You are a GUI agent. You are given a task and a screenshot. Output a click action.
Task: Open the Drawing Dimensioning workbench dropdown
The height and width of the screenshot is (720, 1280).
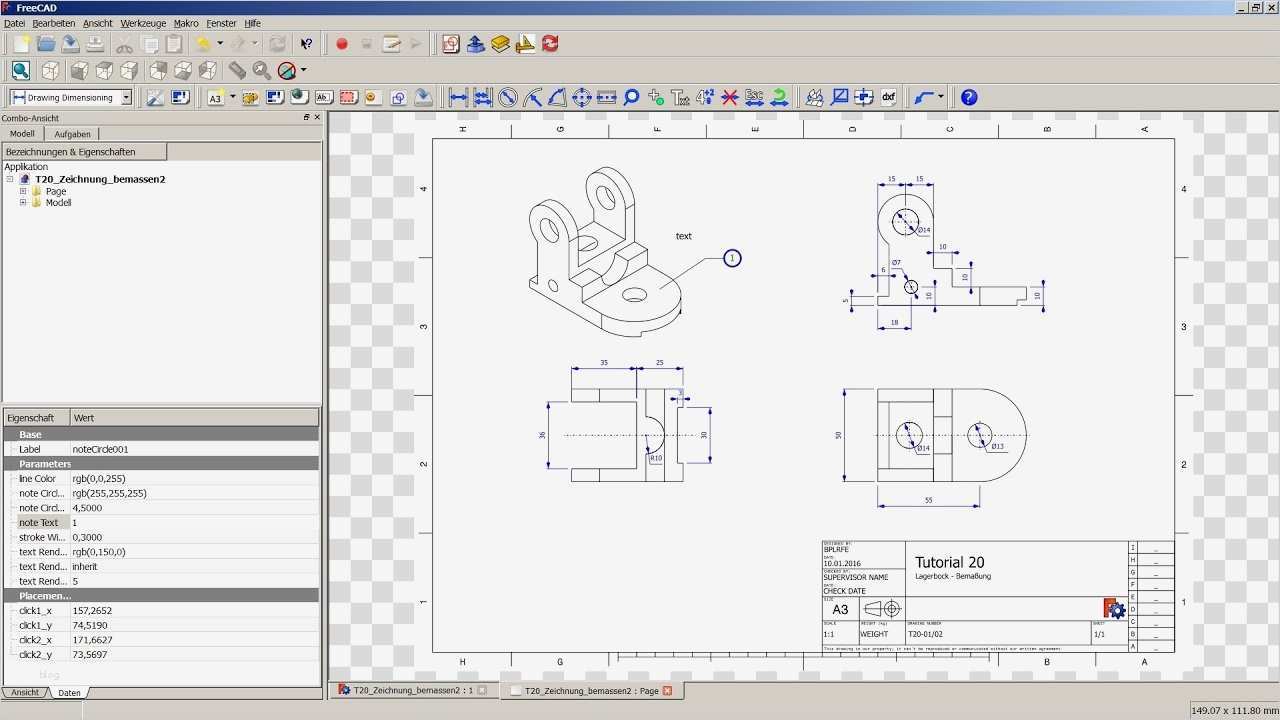coord(126,98)
